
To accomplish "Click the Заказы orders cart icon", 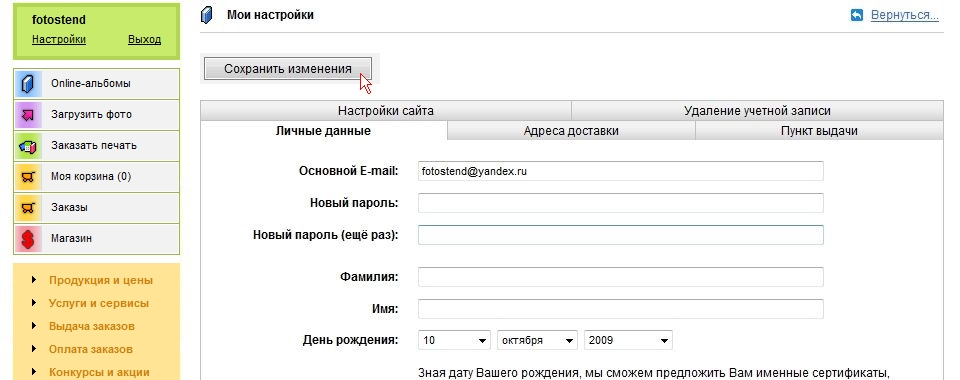I will coord(28,207).
